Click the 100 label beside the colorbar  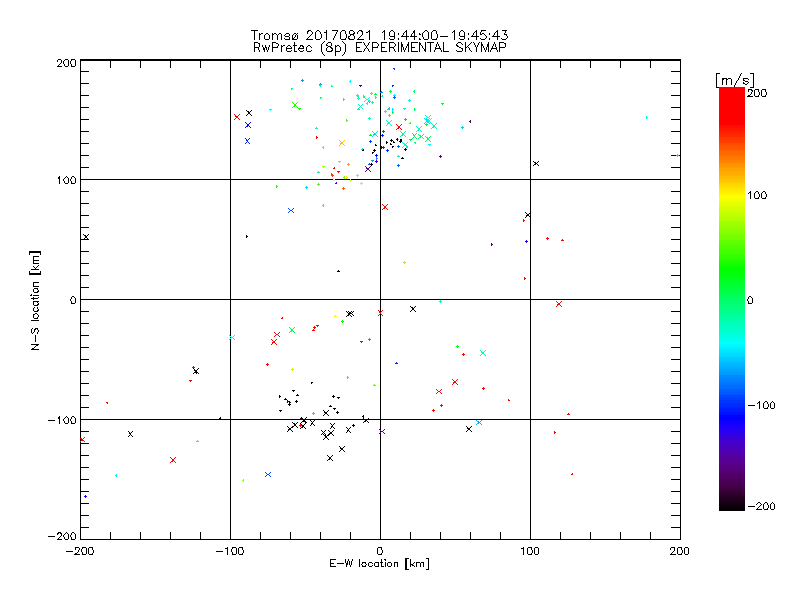(757, 195)
